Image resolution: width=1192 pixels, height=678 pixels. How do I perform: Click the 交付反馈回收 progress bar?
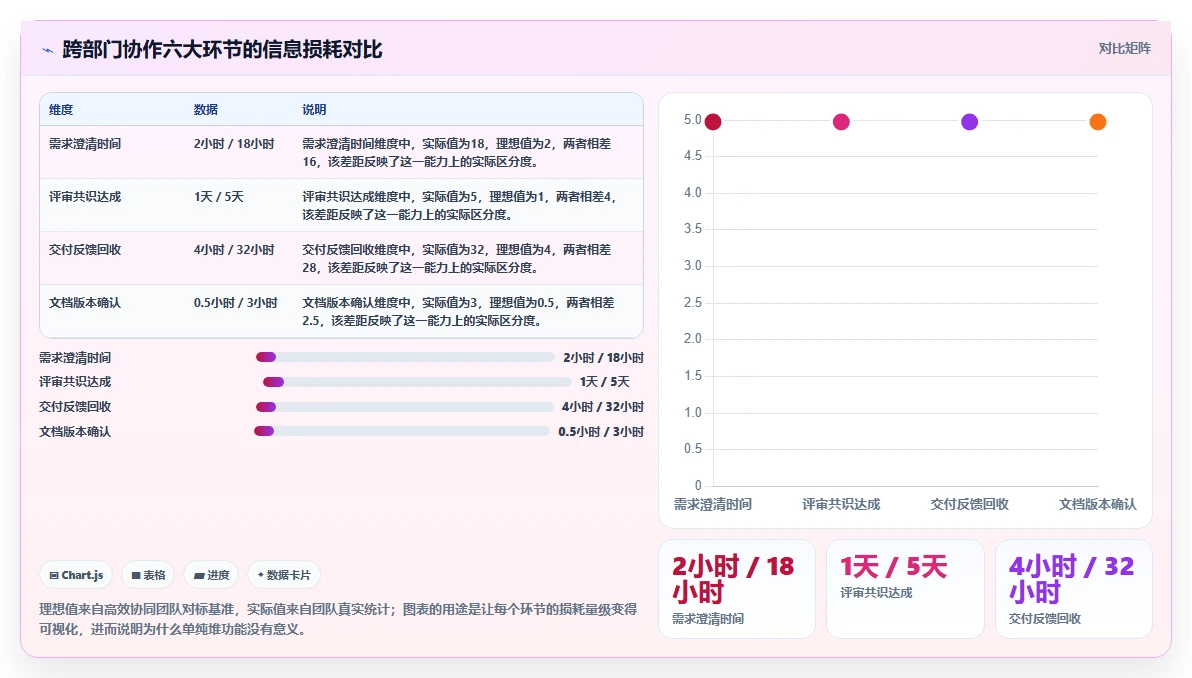click(x=404, y=407)
